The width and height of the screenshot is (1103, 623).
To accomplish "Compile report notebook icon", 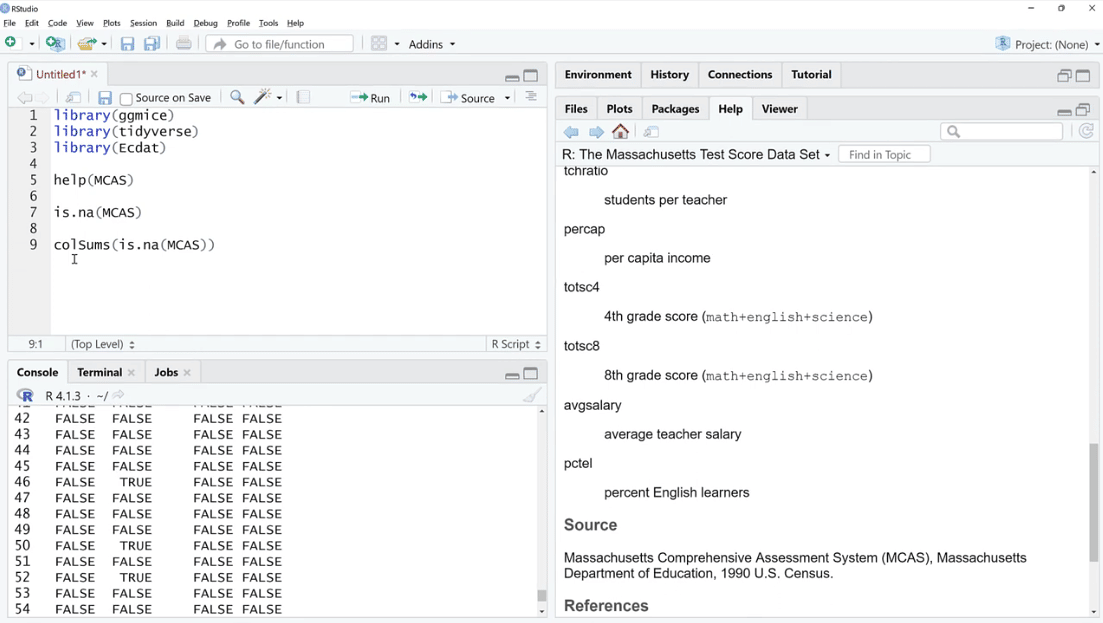I will point(303,97).
